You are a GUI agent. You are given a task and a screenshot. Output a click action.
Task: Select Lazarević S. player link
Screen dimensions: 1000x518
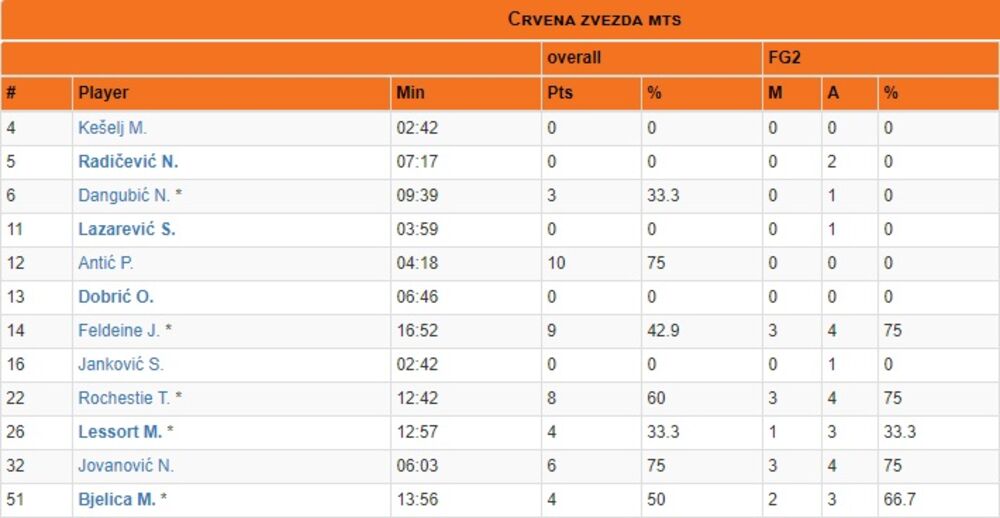point(127,229)
